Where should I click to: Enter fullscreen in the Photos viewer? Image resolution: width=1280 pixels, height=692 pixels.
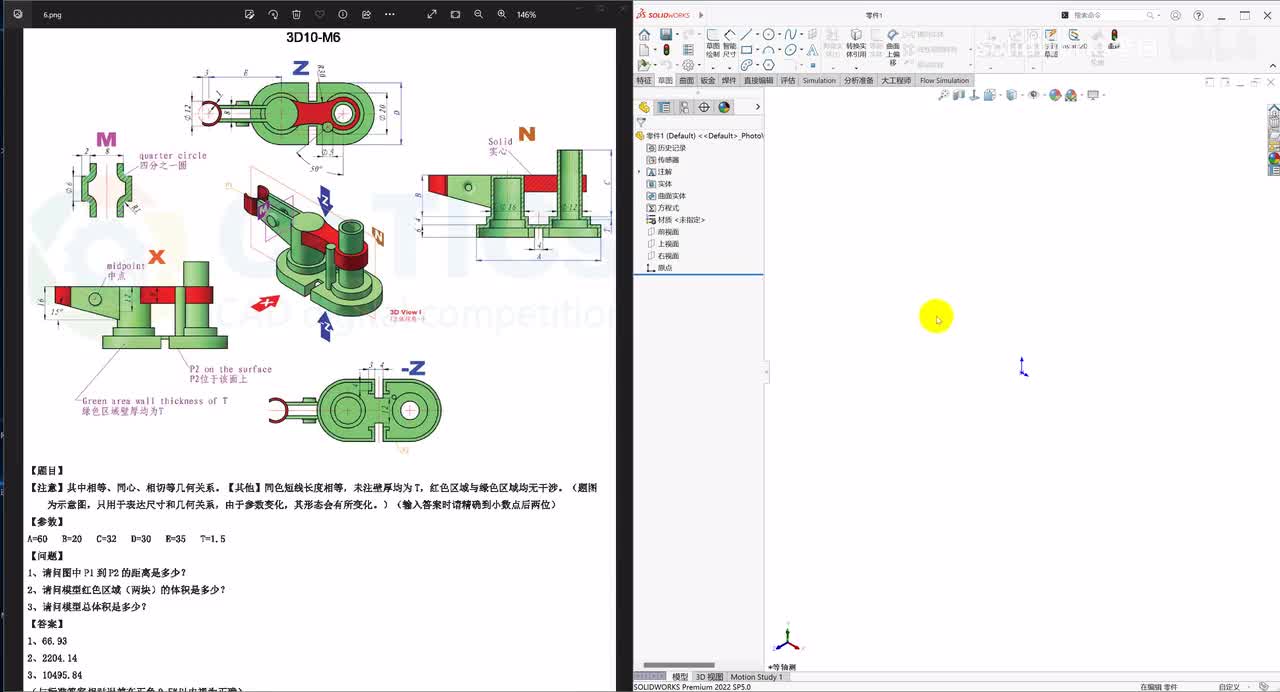click(432, 14)
